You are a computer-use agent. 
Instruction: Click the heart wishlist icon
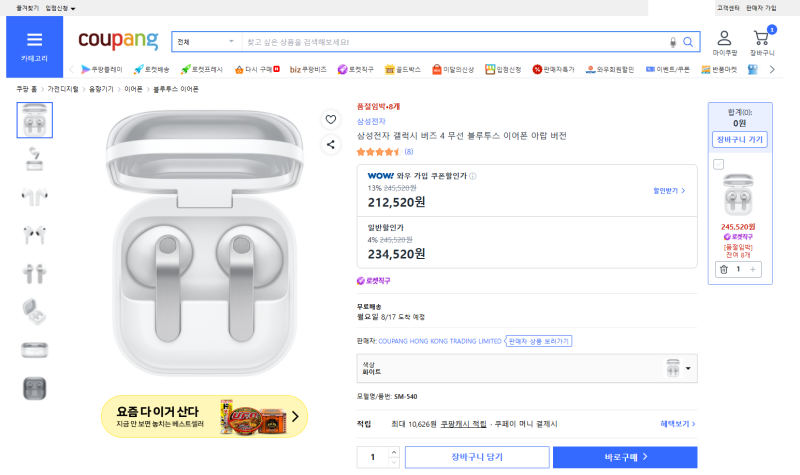[331, 119]
